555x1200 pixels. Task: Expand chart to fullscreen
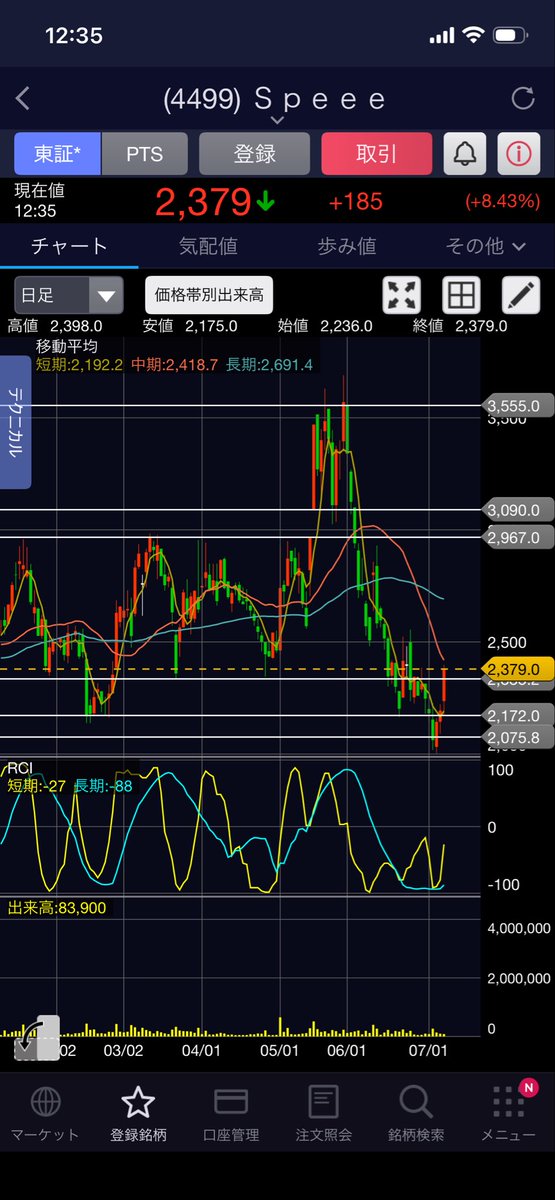click(x=403, y=295)
